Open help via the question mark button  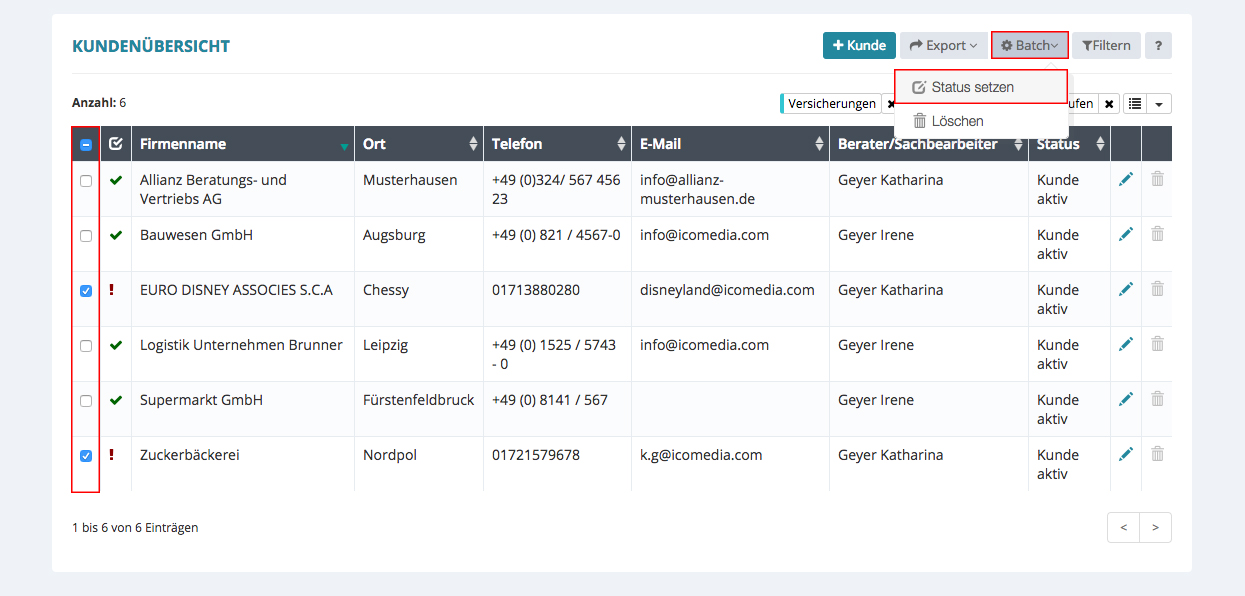pos(1158,45)
